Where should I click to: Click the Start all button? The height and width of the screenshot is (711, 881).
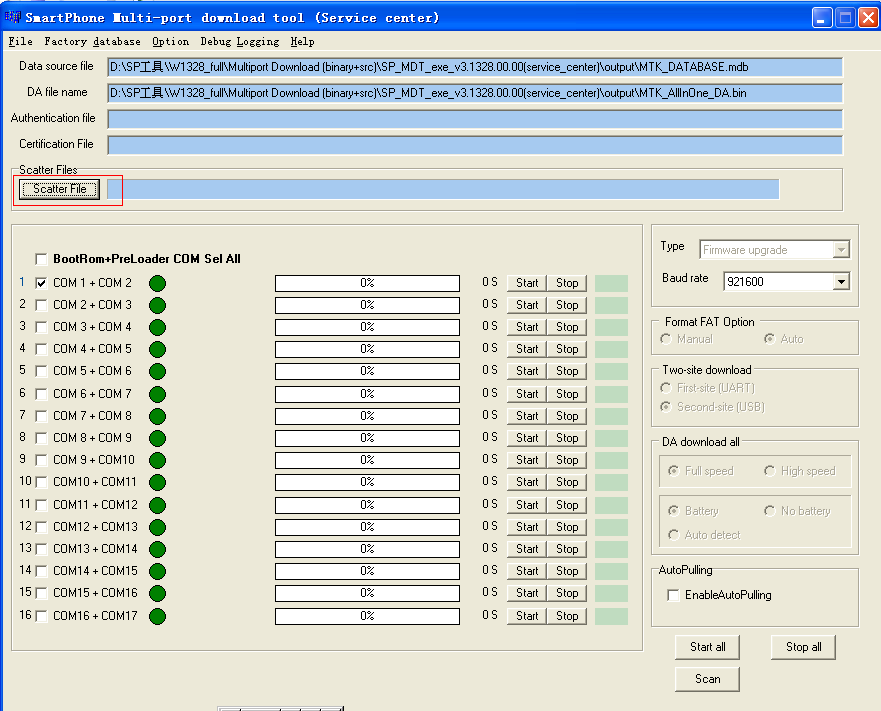point(707,647)
